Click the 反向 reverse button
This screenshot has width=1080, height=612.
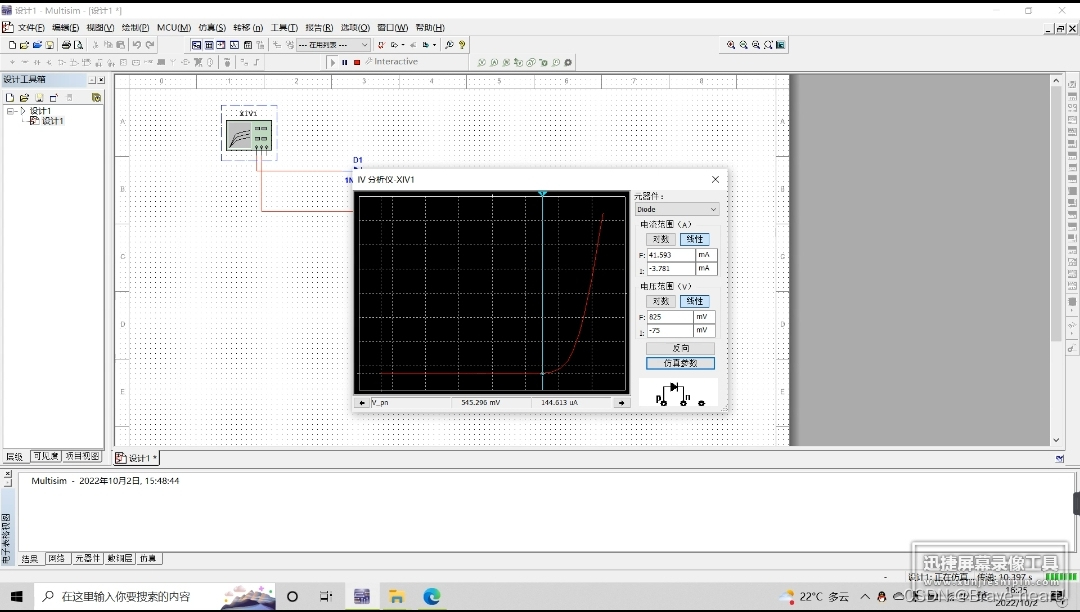(x=680, y=348)
